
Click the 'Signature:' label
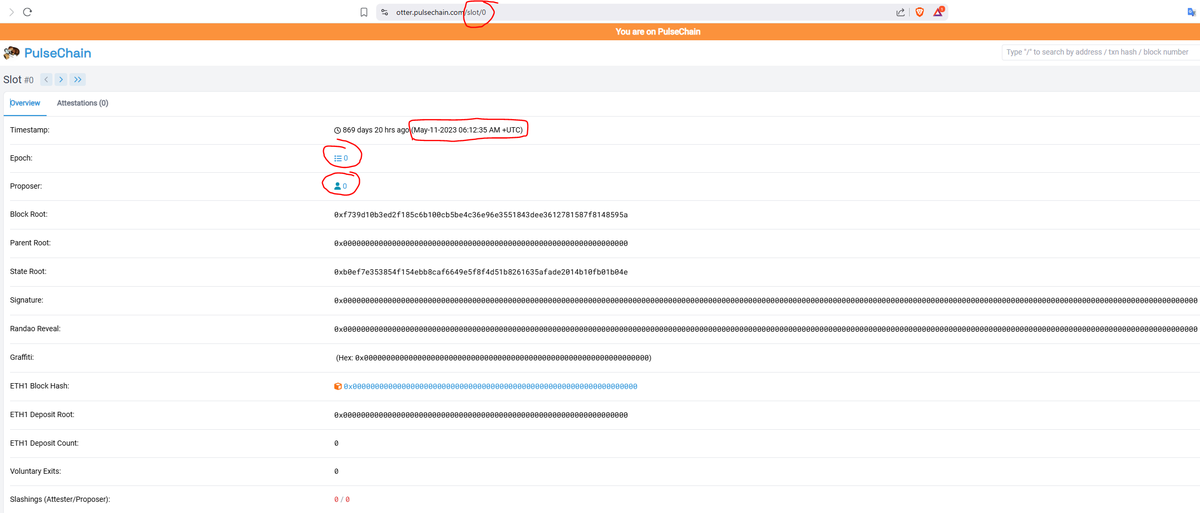click(x=26, y=300)
